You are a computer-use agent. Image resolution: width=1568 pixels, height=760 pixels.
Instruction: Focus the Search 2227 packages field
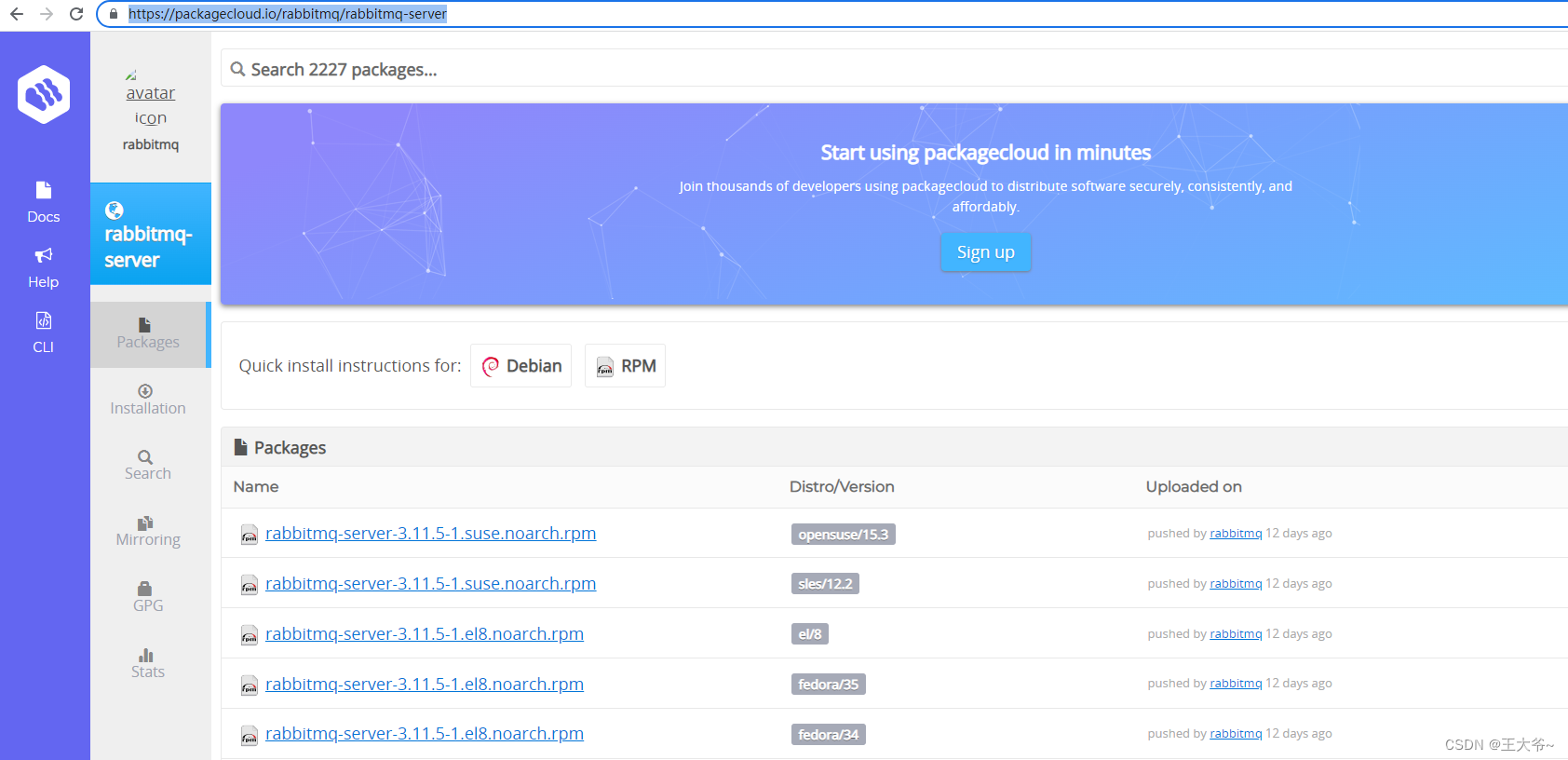click(894, 69)
